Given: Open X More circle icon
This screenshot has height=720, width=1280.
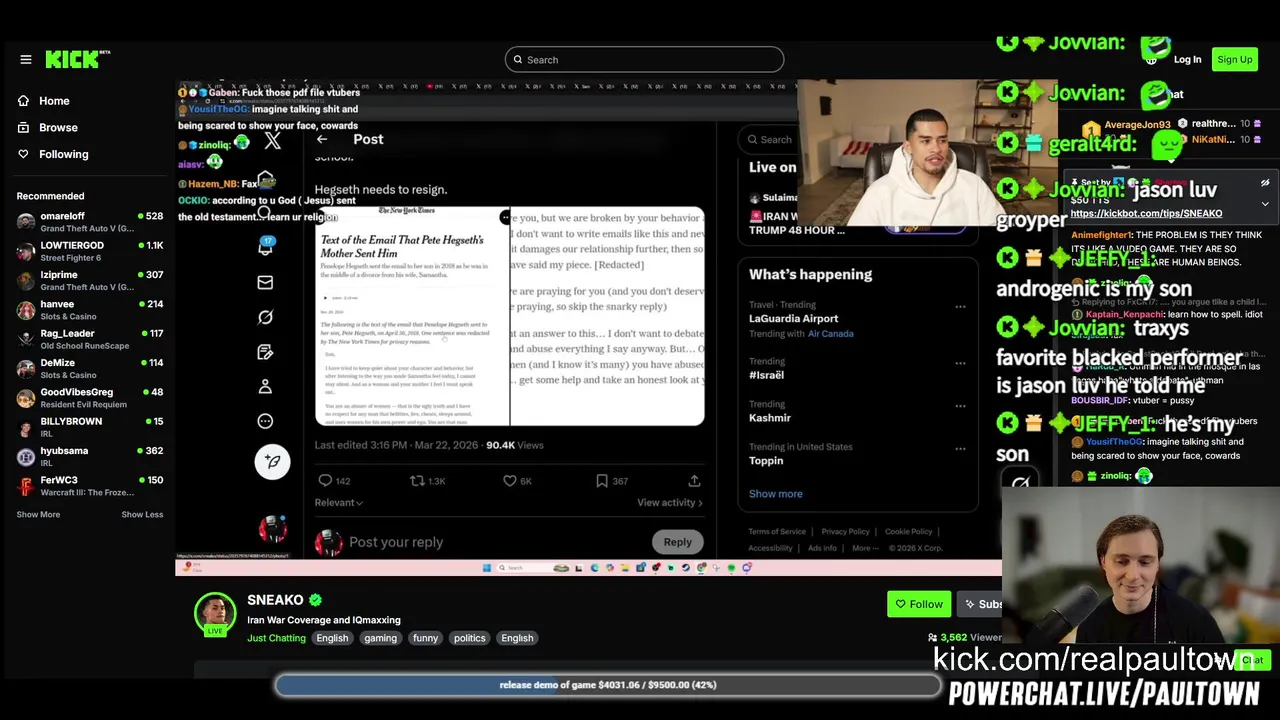Looking at the screenshot, I should [x=265, y=421].
